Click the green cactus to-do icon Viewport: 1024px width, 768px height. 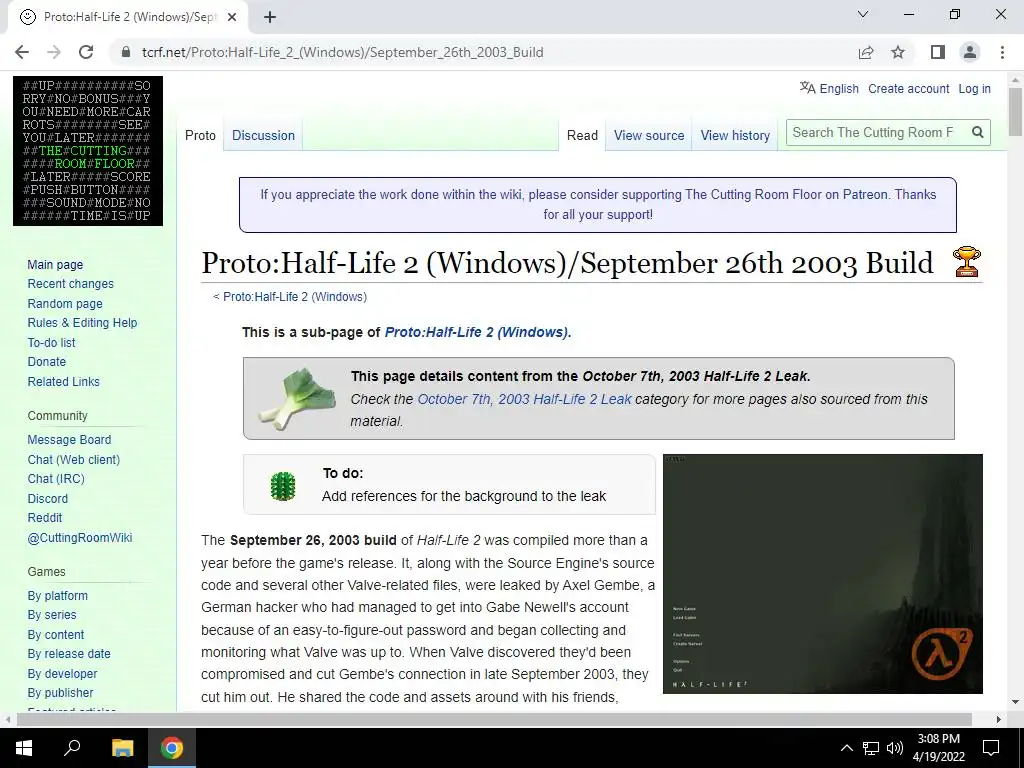pyautogui.click(x=283, y=486)
